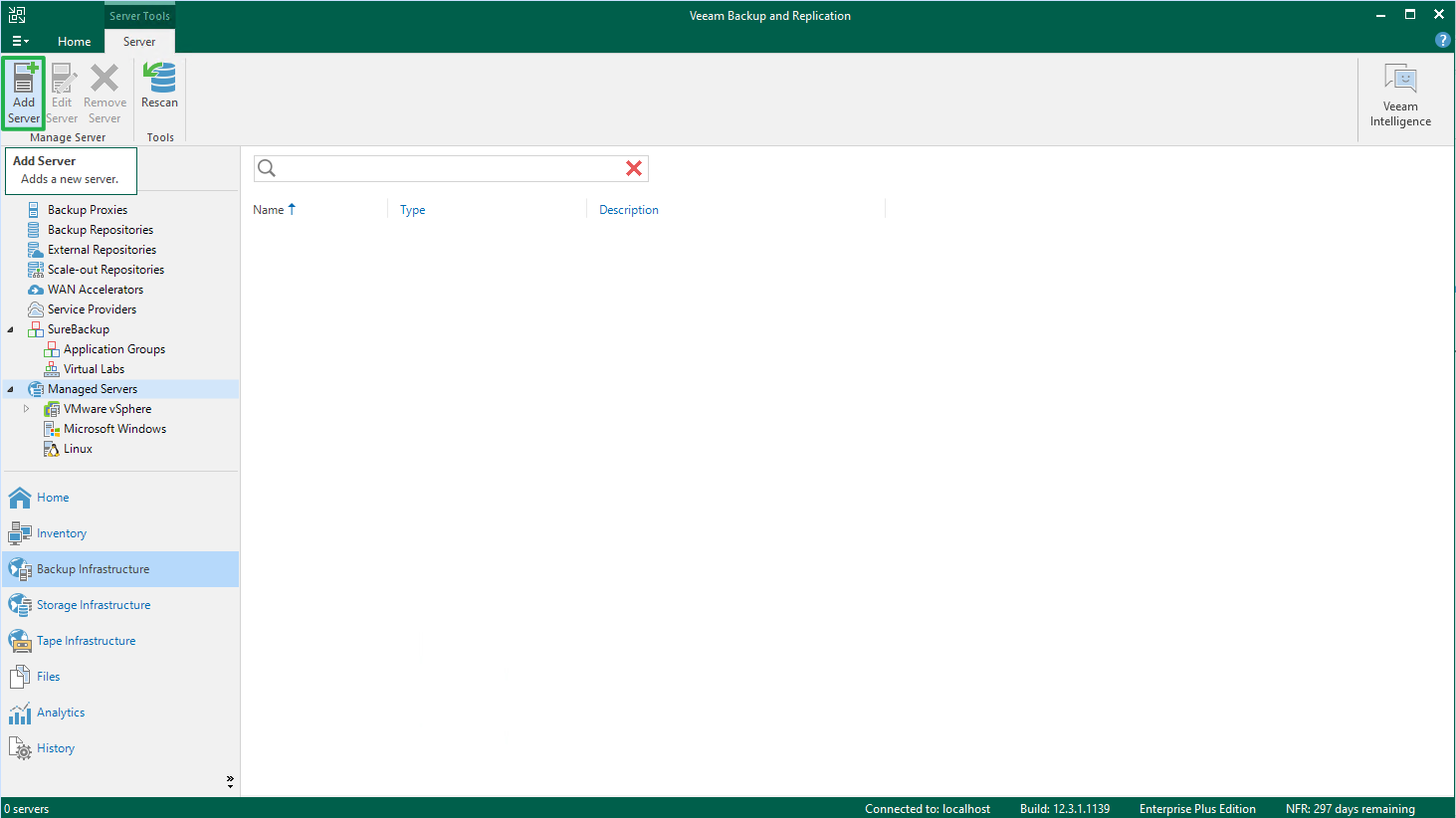Click "Connected to: localhost" status text

(x=928, y=809)
